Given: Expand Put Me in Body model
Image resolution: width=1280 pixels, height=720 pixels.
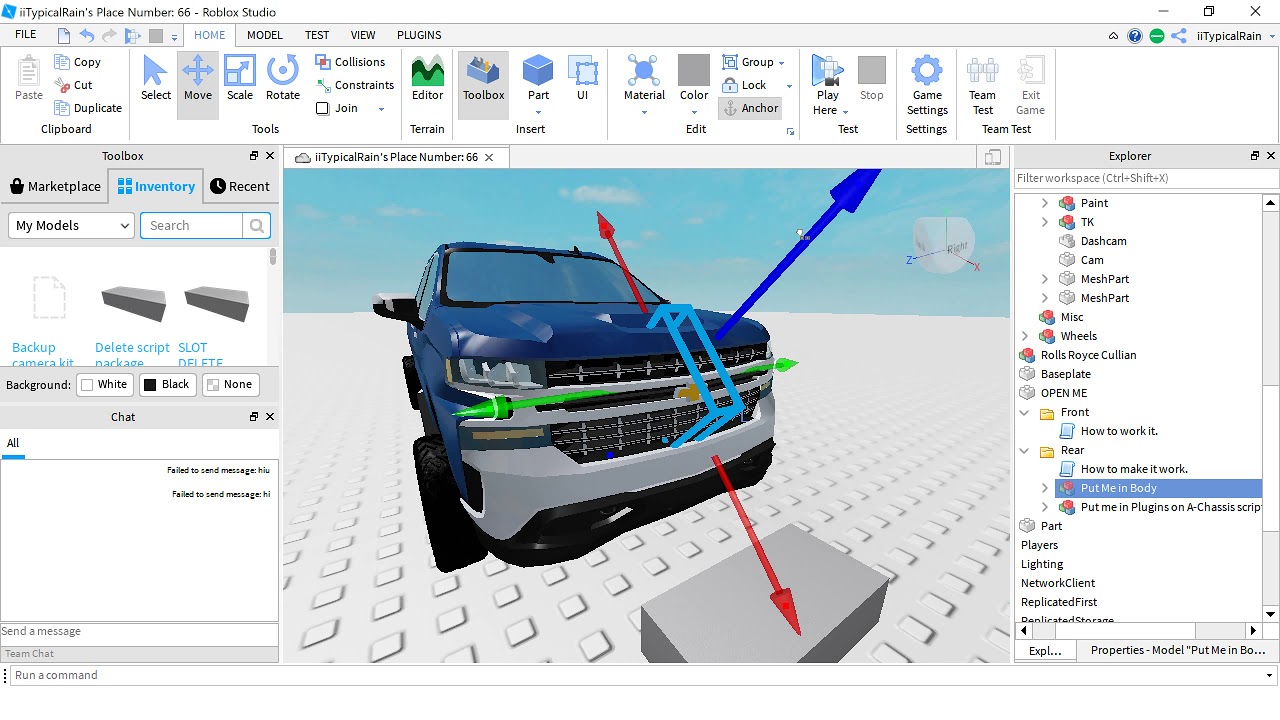Looking at the screenshot, I should coord(1045,488).
